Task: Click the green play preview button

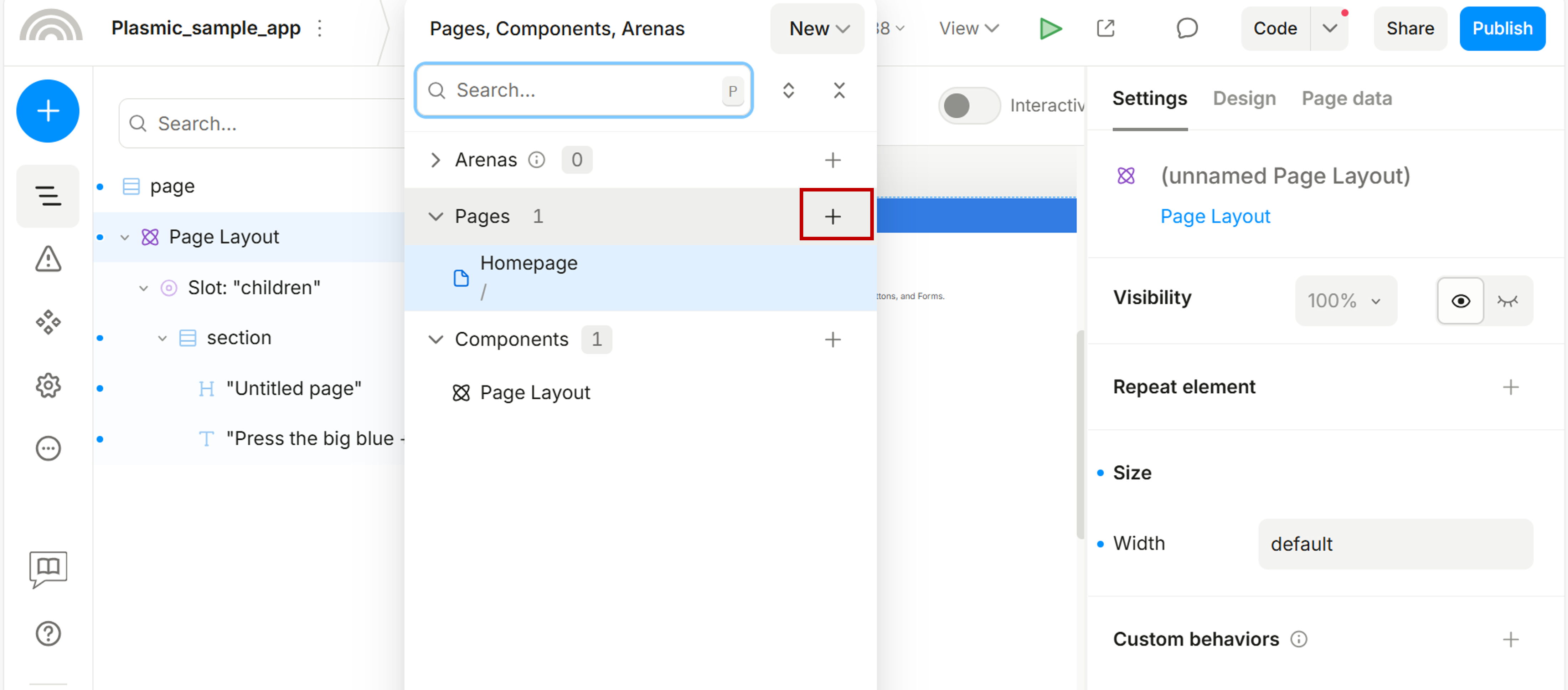Action: point(1050,29)
